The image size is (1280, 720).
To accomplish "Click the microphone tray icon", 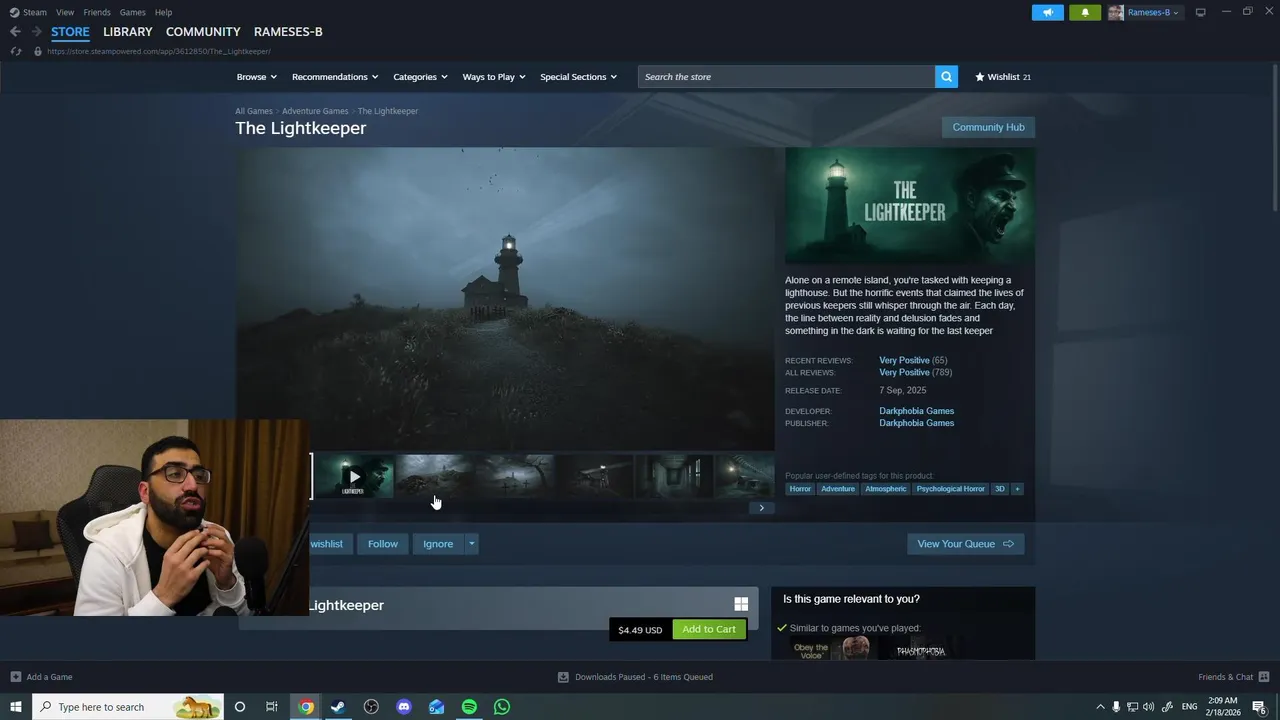I will click(x=1116, y=707).
